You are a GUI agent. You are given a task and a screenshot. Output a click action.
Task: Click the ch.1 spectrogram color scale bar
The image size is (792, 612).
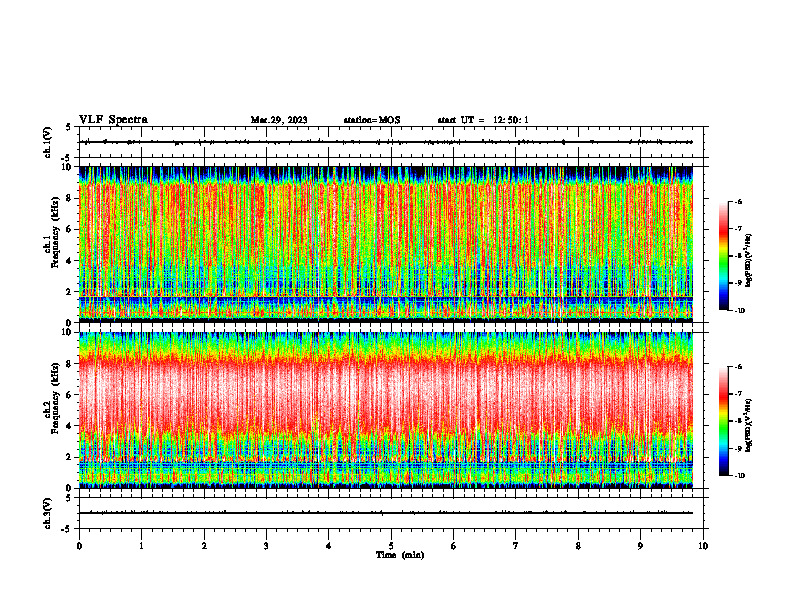pos(723,256)
